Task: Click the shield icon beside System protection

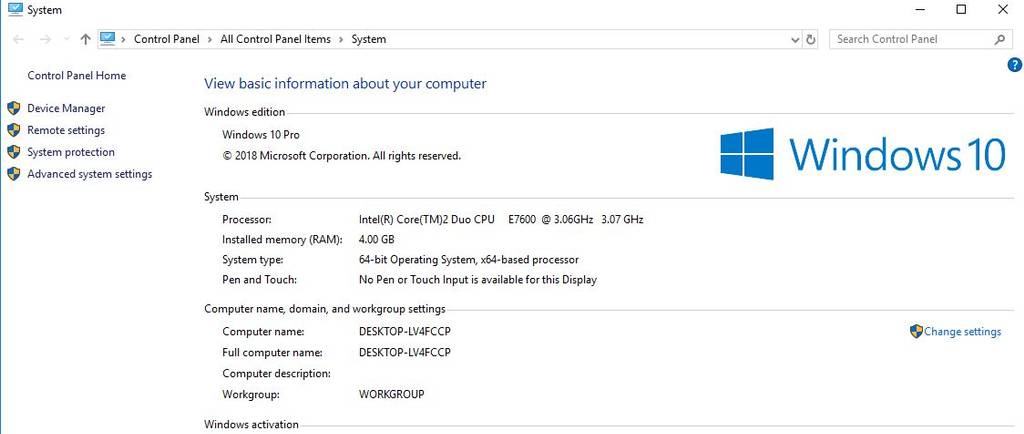Action: coord(14,152)
